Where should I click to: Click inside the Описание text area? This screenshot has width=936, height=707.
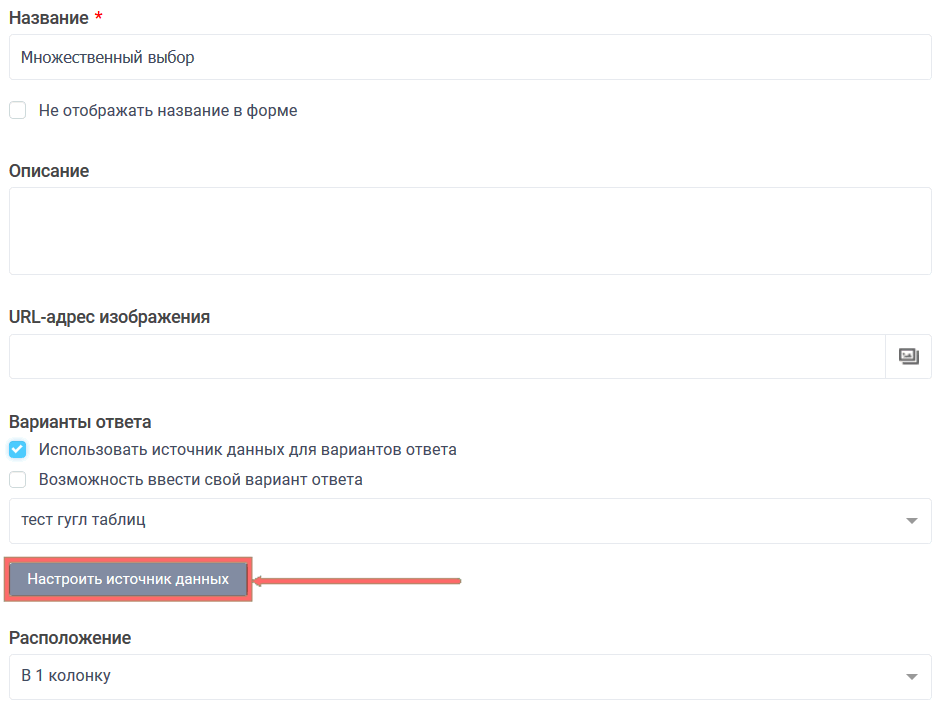(x=470, y=231)
